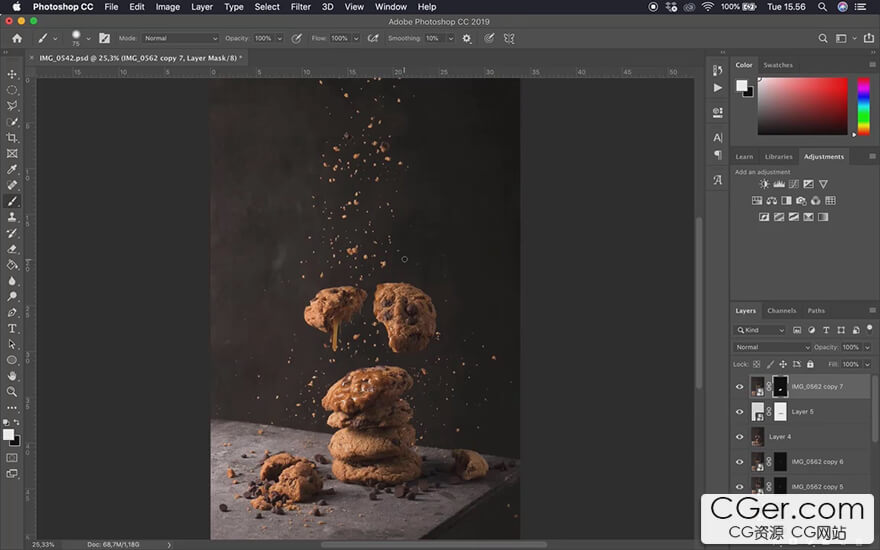Hide the IMG_0562 copy 7 layer
The width and height of the screenshot is (880, 550).
pyautogui.click(x=739, y=387)
